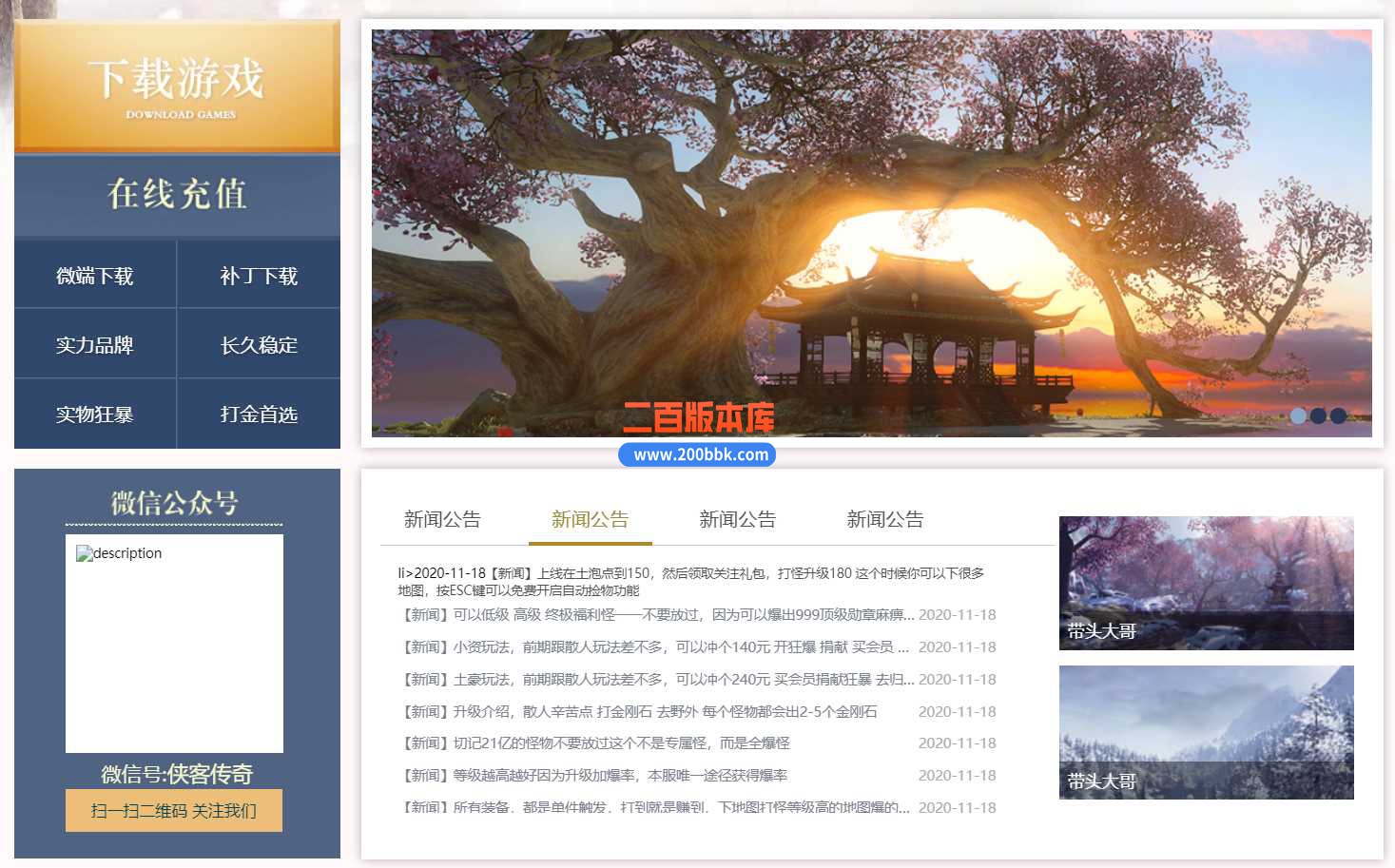Open the 小资玩法 news item
The height and width of the screenshot is (868, 1395).
656,647
